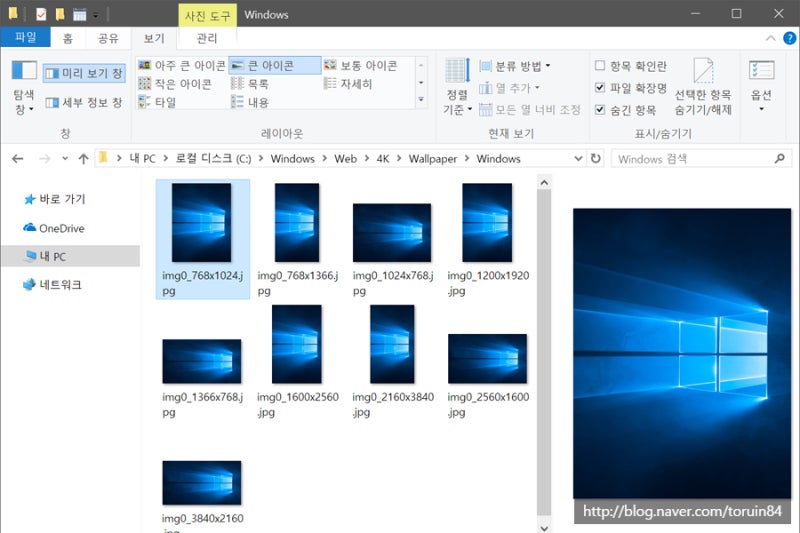Select 내 PC in the sidebar

70,256
